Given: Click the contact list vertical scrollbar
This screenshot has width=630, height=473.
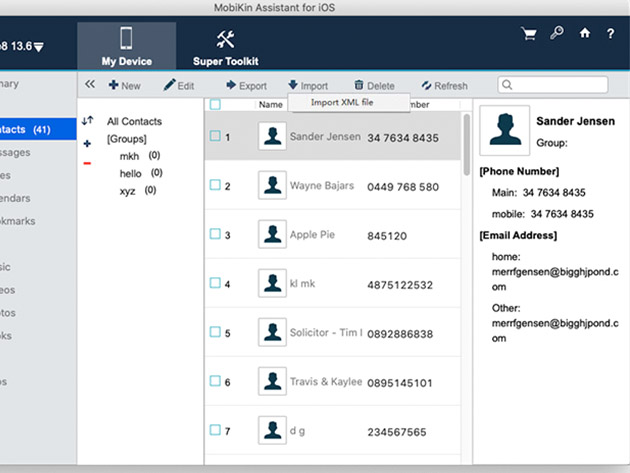Looking at the screenshot, I should click(x=466, y=145).
